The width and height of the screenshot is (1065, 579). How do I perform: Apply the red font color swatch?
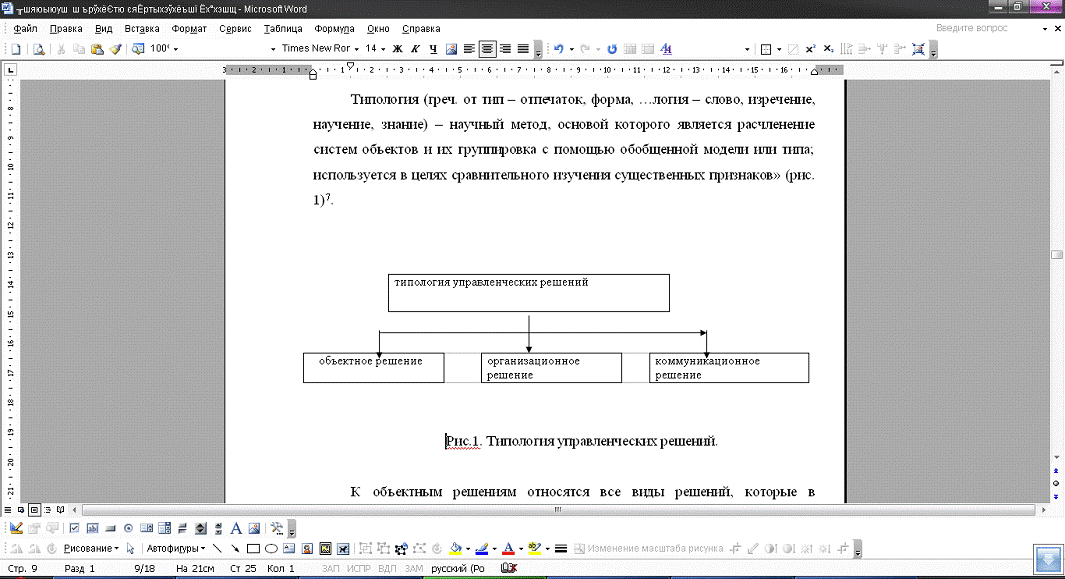click(x=508, y=548)
